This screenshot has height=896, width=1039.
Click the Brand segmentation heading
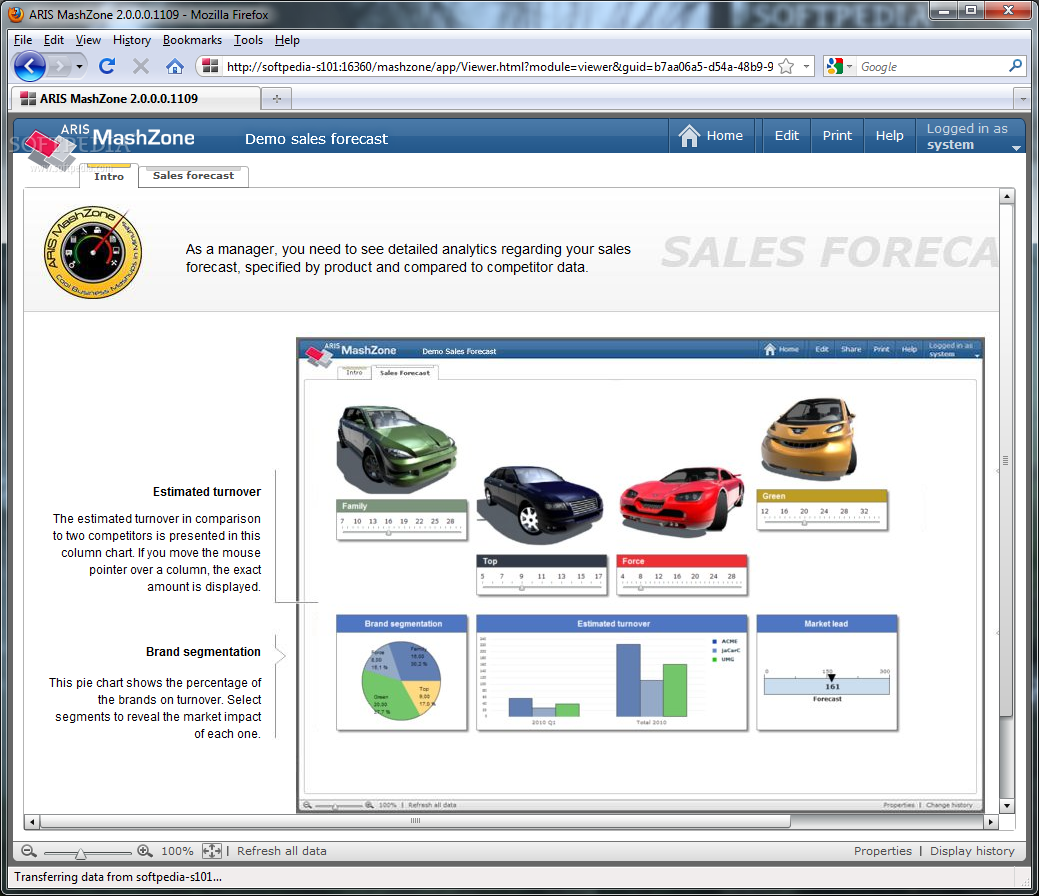pyautogui.click(x=203, y=652)
